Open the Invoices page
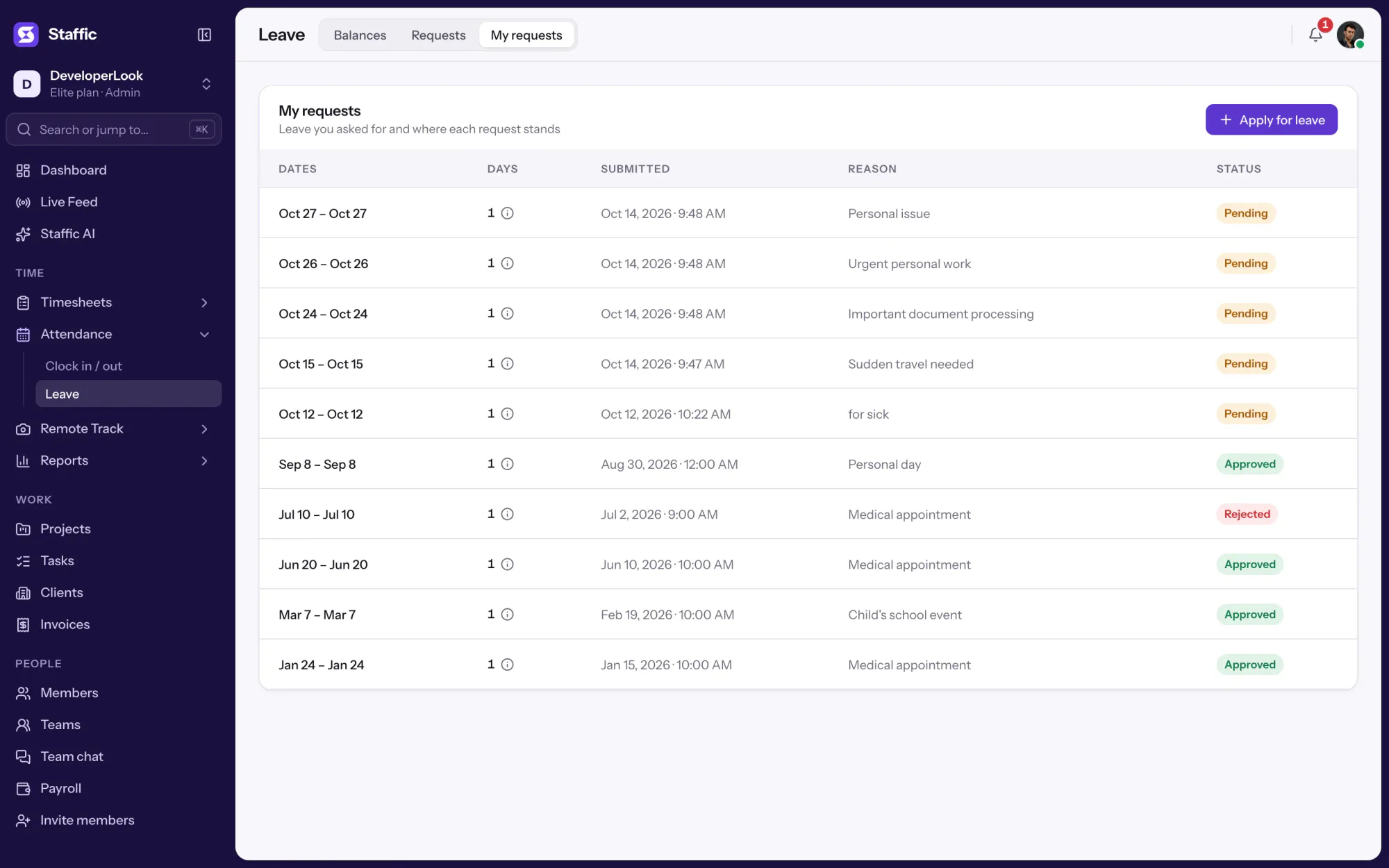 coord(113,625)
